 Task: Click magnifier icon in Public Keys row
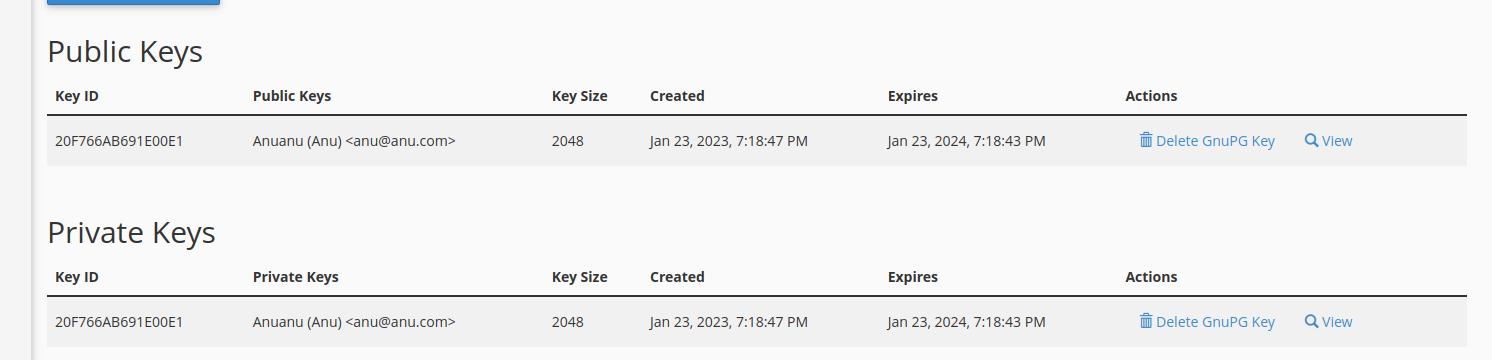coord(1311,140)
